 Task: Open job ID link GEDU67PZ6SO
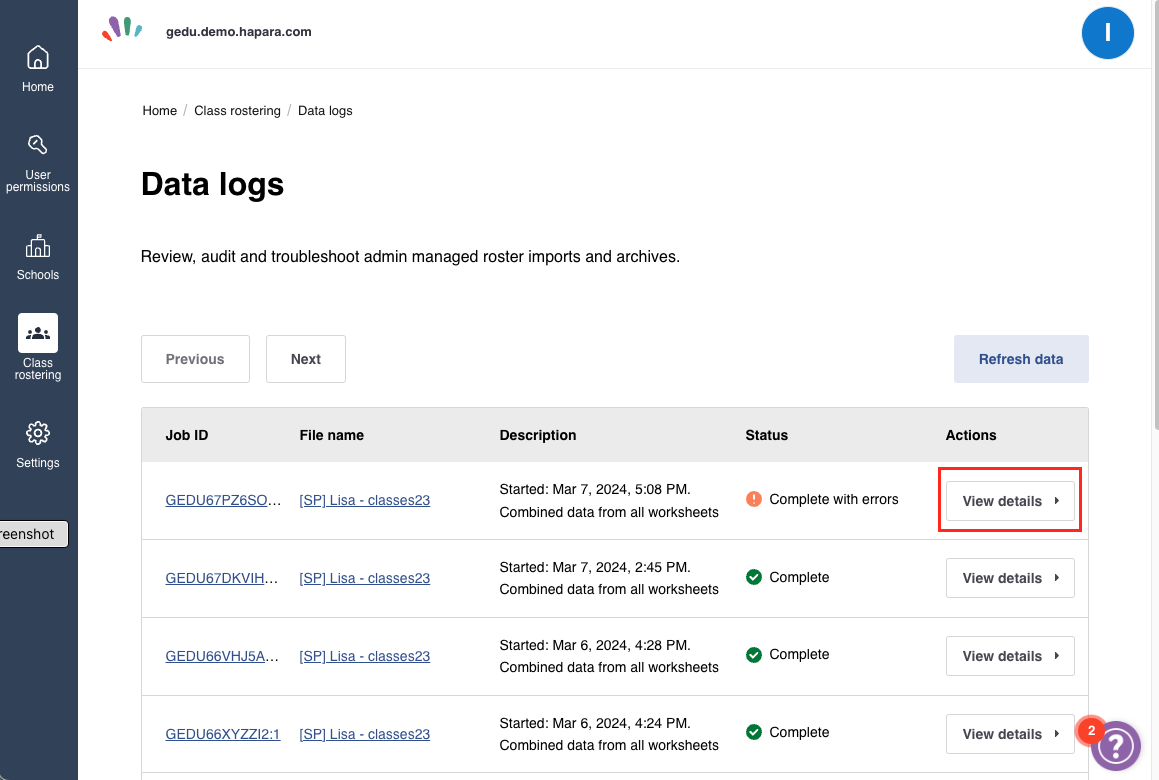[x=222, y=500]
